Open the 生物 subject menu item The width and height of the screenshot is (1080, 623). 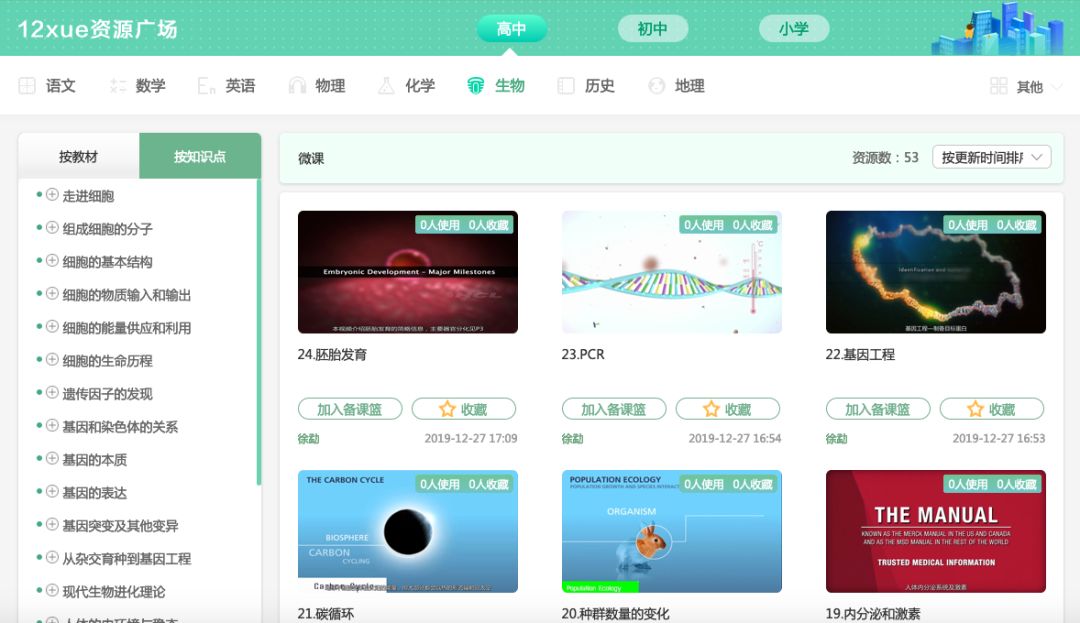(496, 86)
